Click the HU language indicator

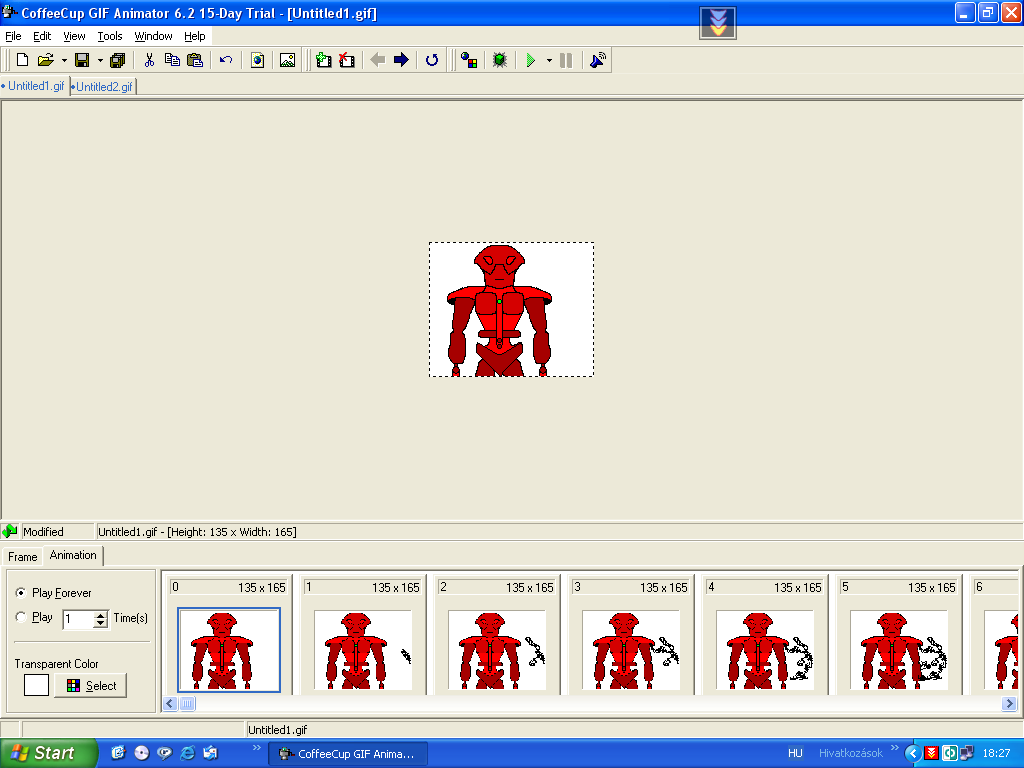point(795,753)
